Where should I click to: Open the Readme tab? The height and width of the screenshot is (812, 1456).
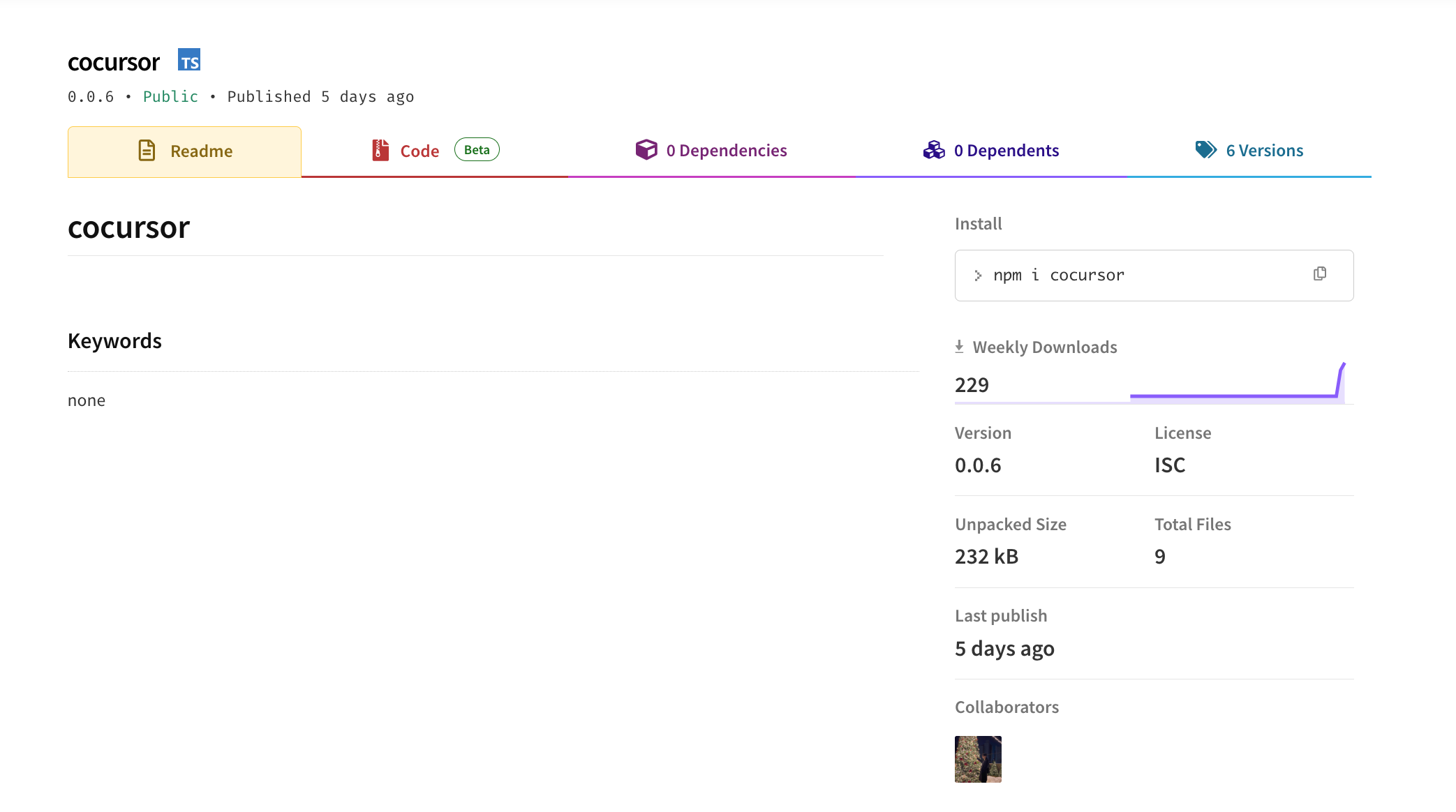pyautogui.click(x=184, y=151)
